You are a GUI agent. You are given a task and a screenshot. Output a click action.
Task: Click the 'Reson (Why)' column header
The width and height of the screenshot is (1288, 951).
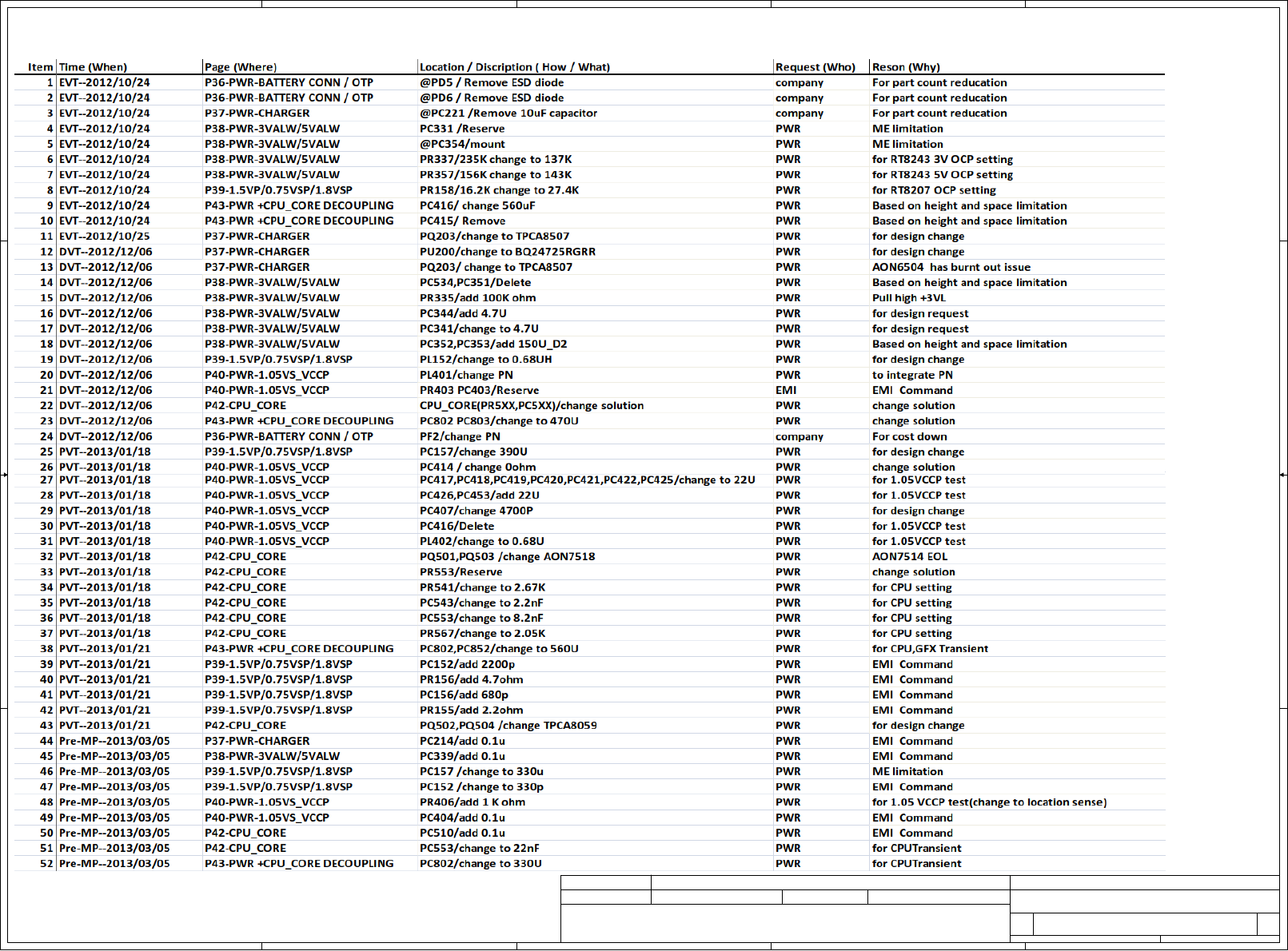point(906,67)
